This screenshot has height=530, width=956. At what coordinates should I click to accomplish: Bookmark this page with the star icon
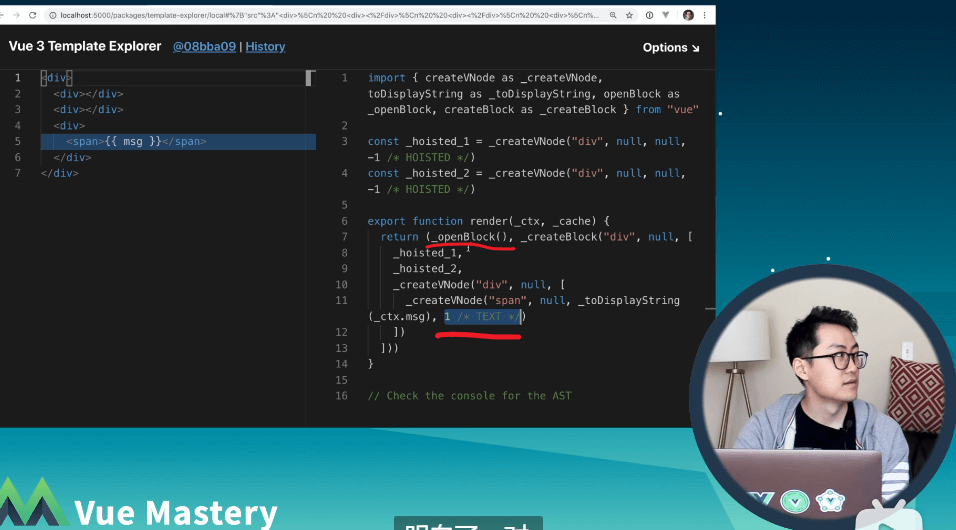click(x=629, y=15)
